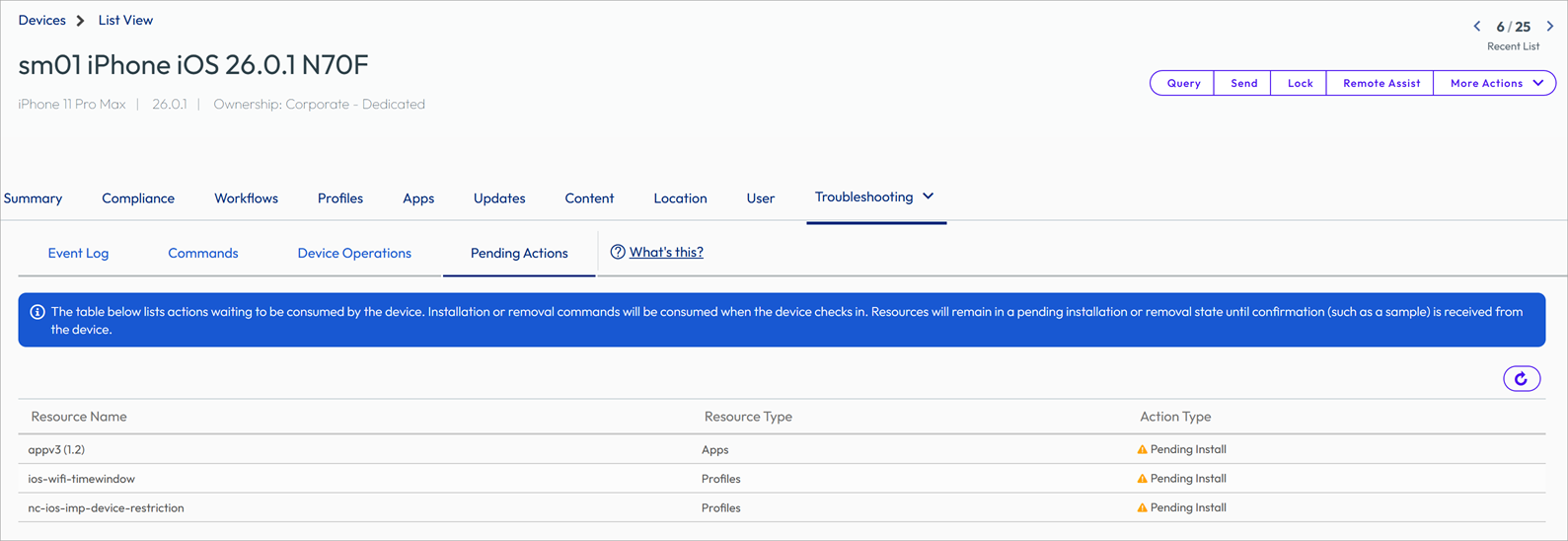Screen dimensions: 1568x541
Task: Switch to the Commands sub-tab
Action: 203,253
